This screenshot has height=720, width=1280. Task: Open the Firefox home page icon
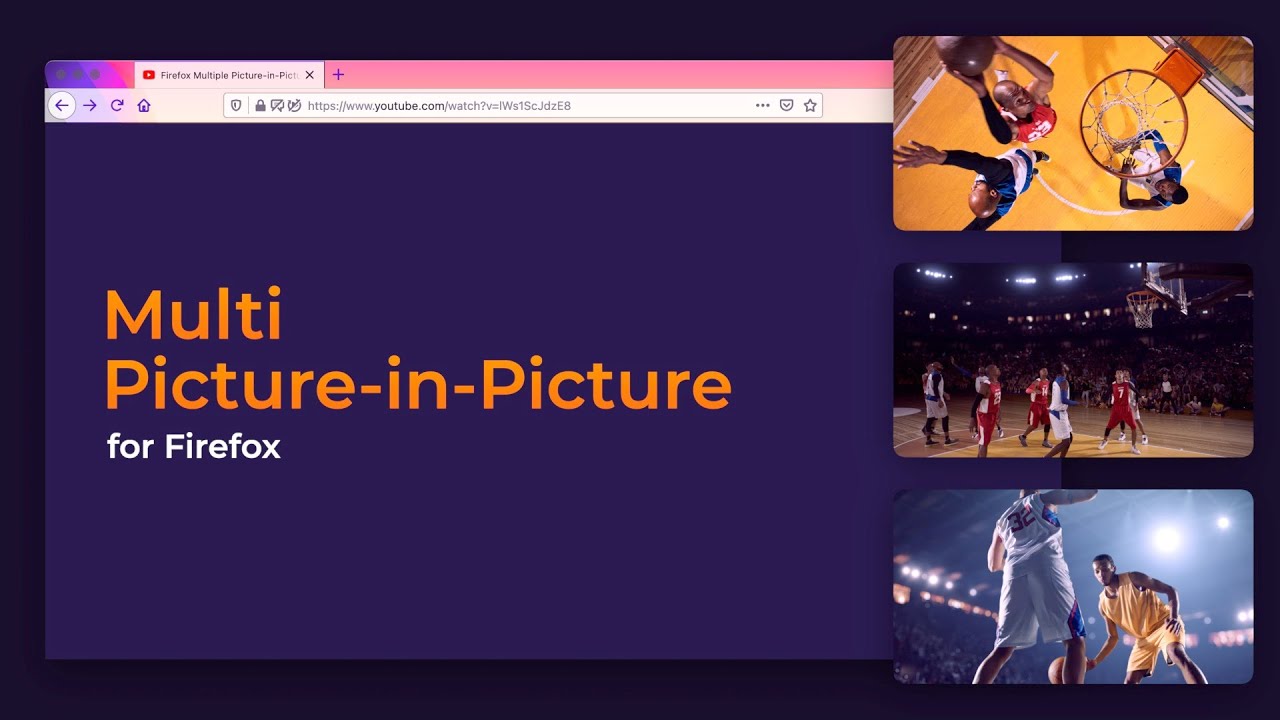[x=144, y=105]
